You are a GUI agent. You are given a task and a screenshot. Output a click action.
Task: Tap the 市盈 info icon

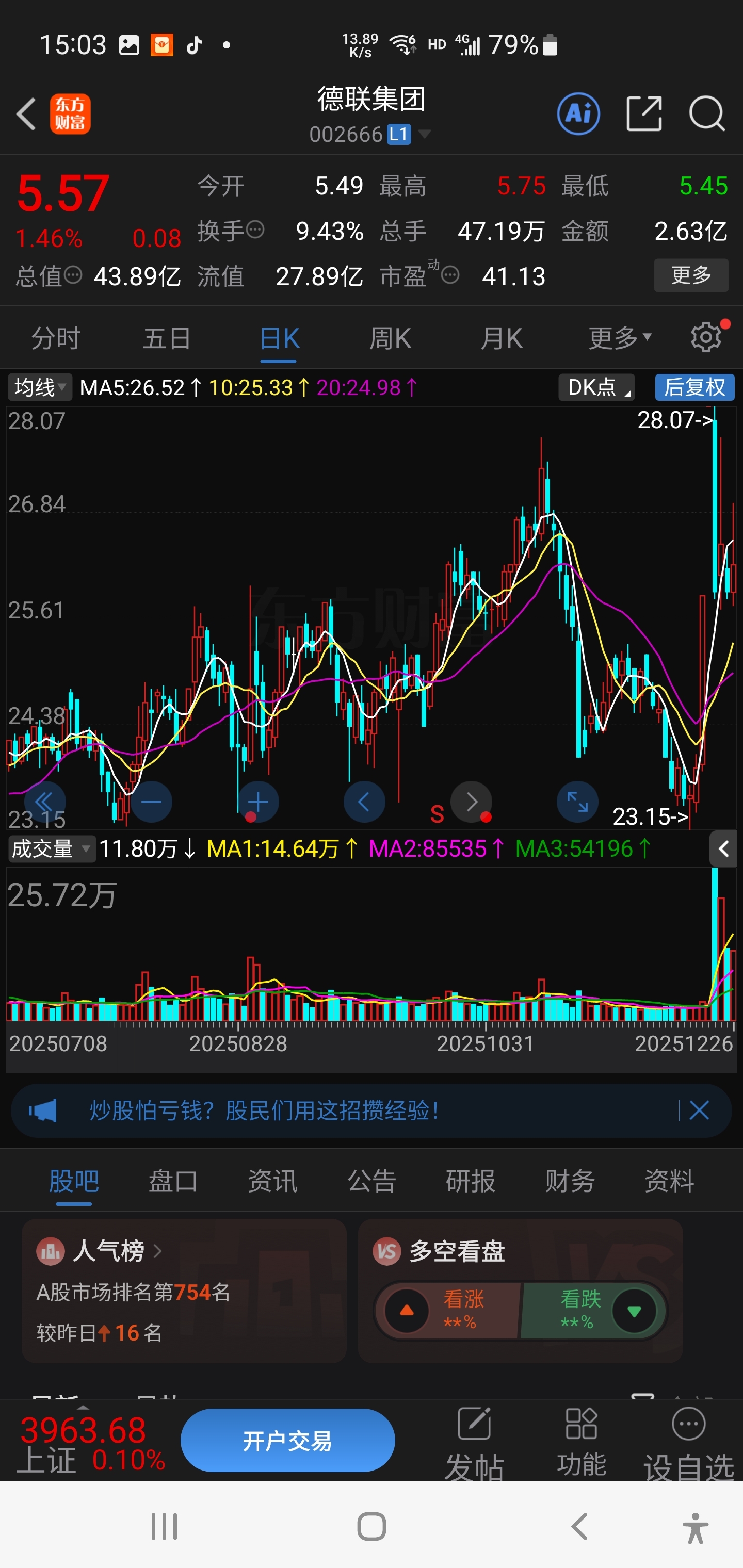coord(450,276)
